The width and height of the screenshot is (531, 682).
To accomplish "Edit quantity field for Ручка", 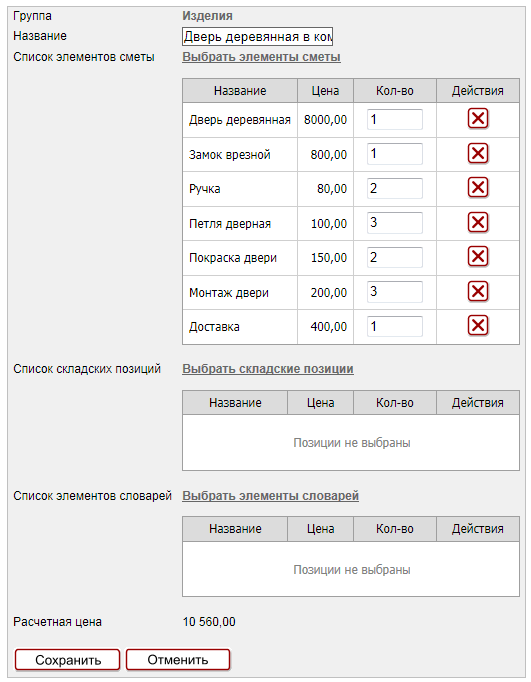I will click(x=394, y=188).
